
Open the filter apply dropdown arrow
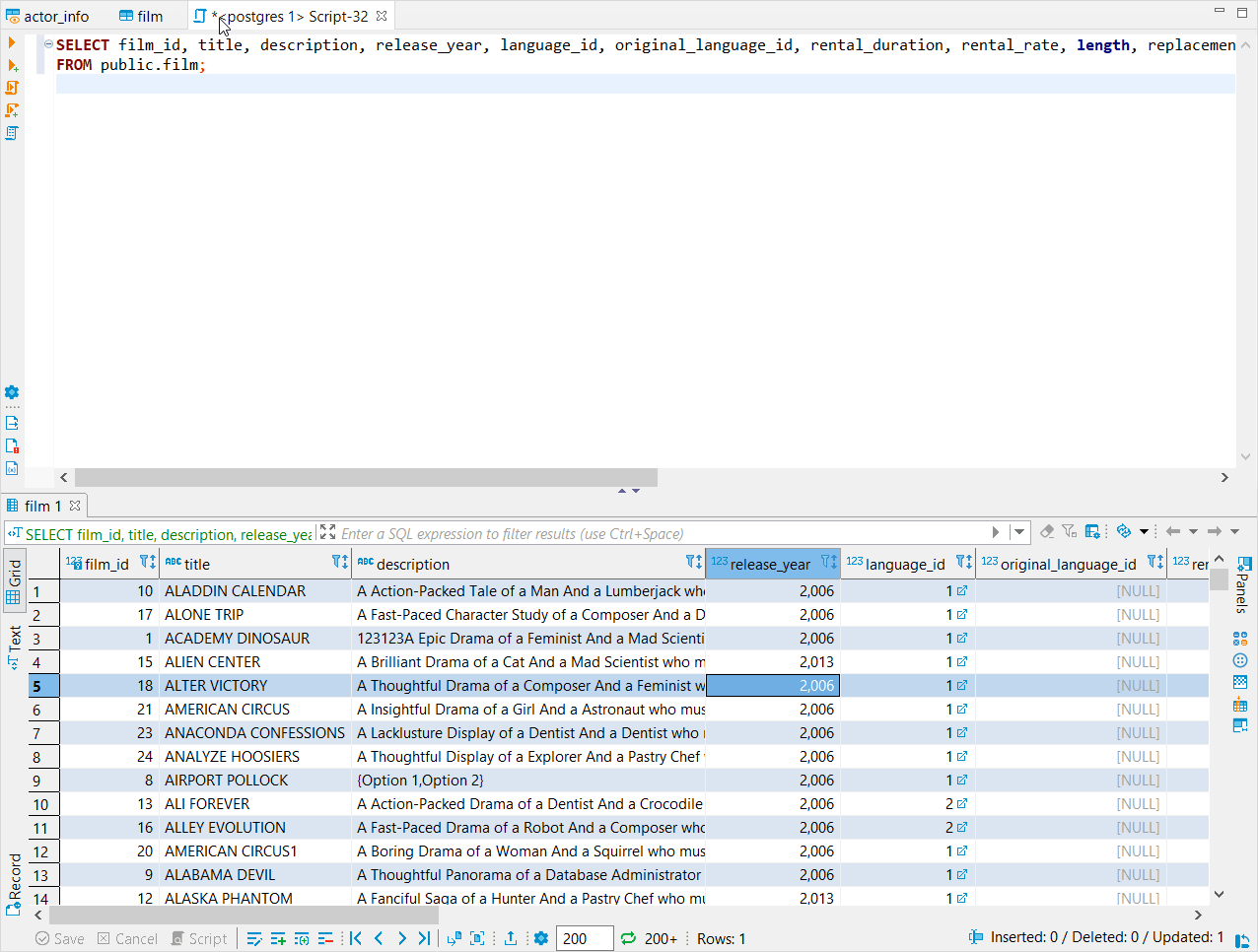1018,531
